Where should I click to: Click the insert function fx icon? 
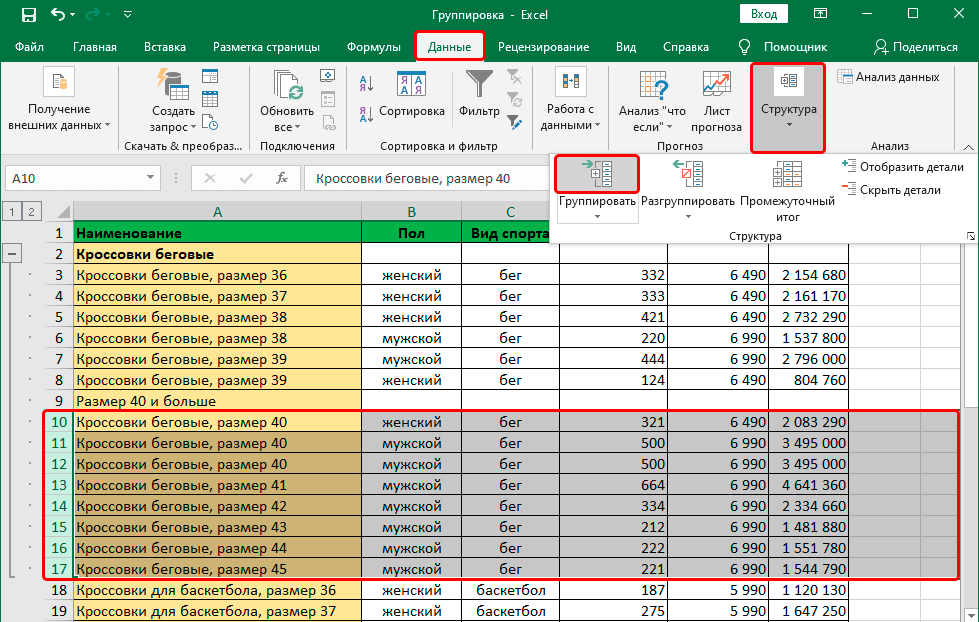[282, 179]
